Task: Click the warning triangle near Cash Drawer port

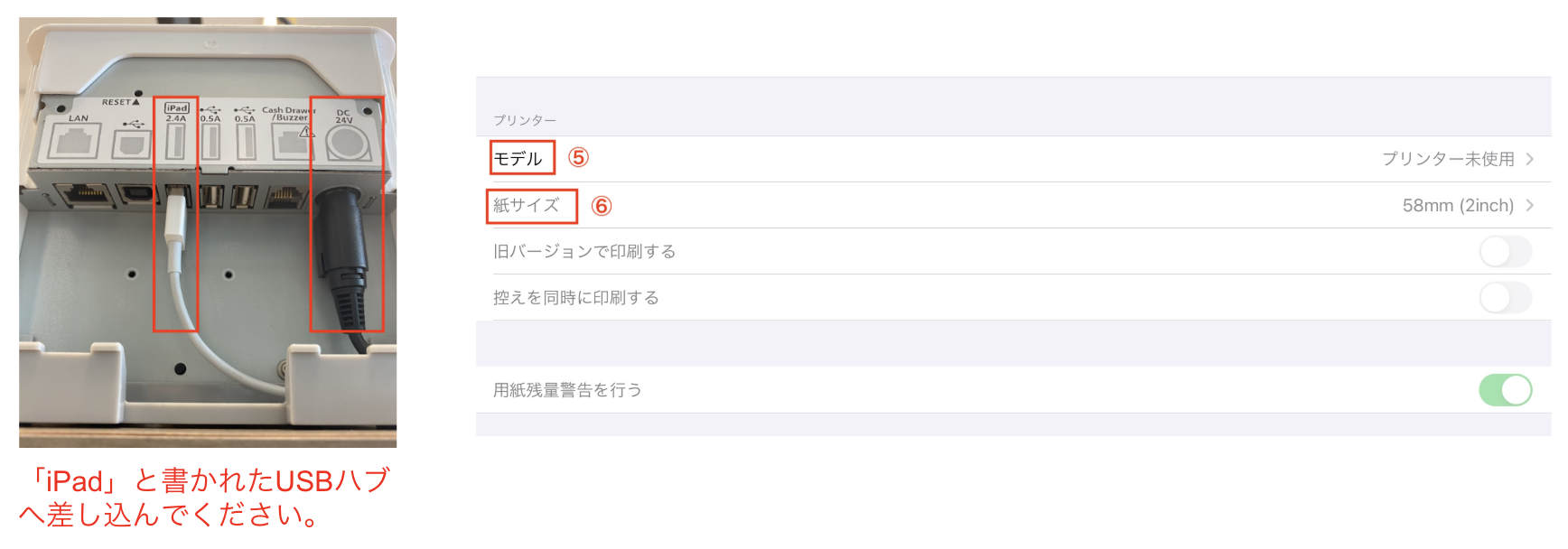Action: click(307, 133)
